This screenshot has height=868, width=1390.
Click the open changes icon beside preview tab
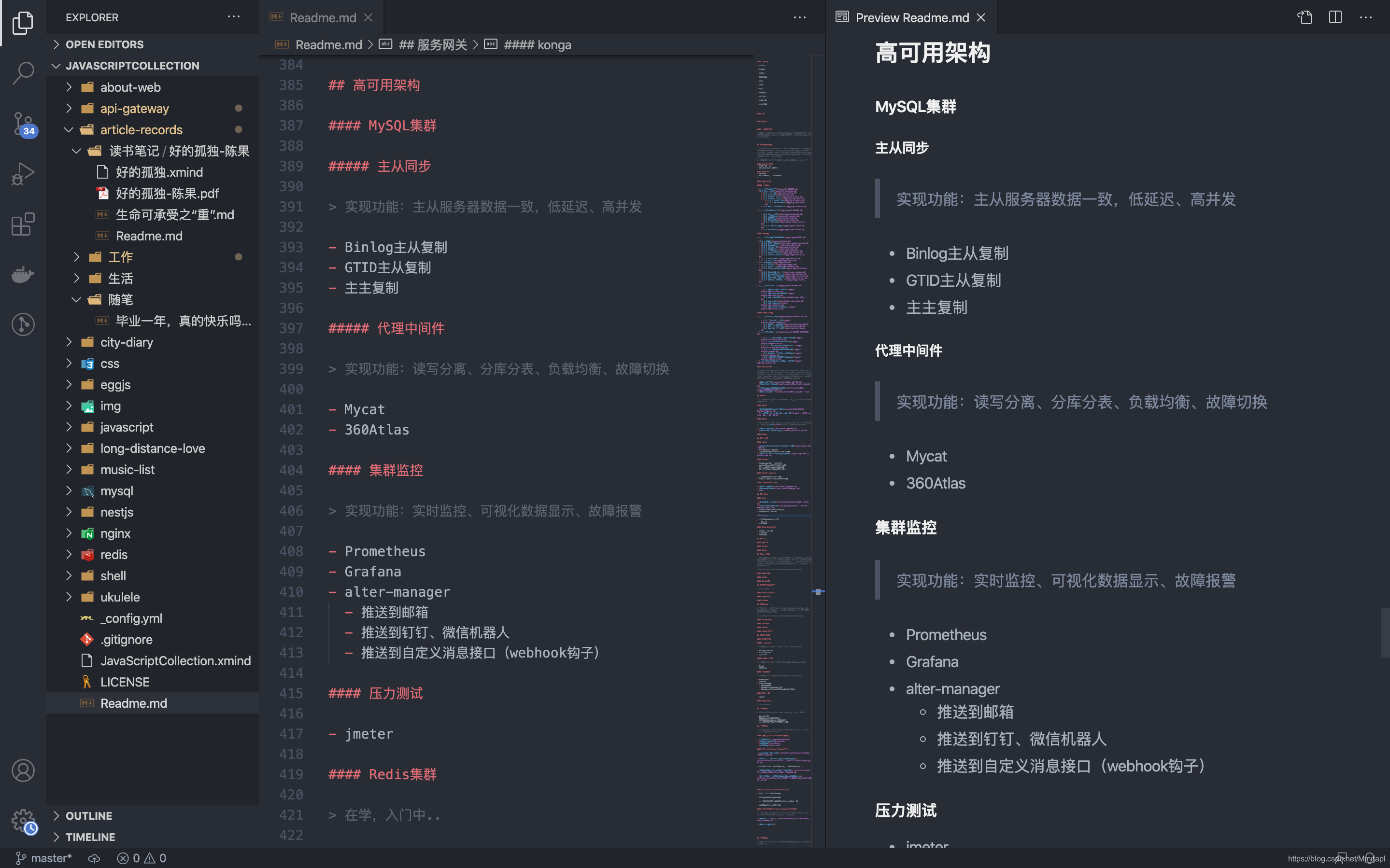pos(1305,17)
